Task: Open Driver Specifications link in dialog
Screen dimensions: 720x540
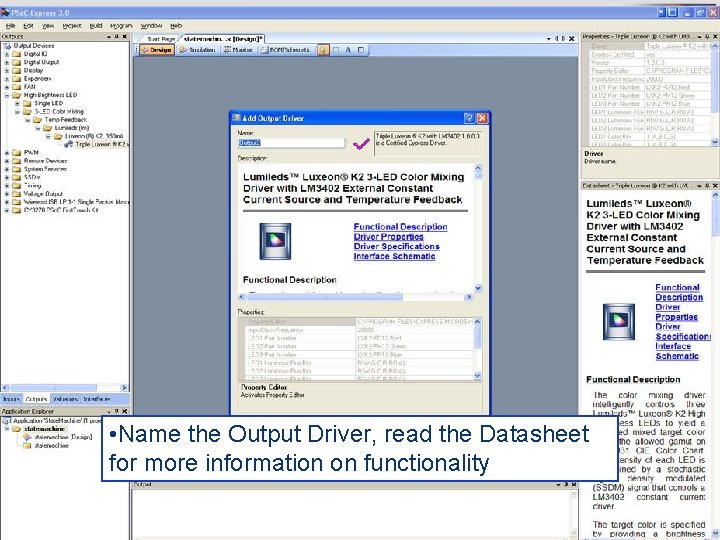Action: point(397,247)
